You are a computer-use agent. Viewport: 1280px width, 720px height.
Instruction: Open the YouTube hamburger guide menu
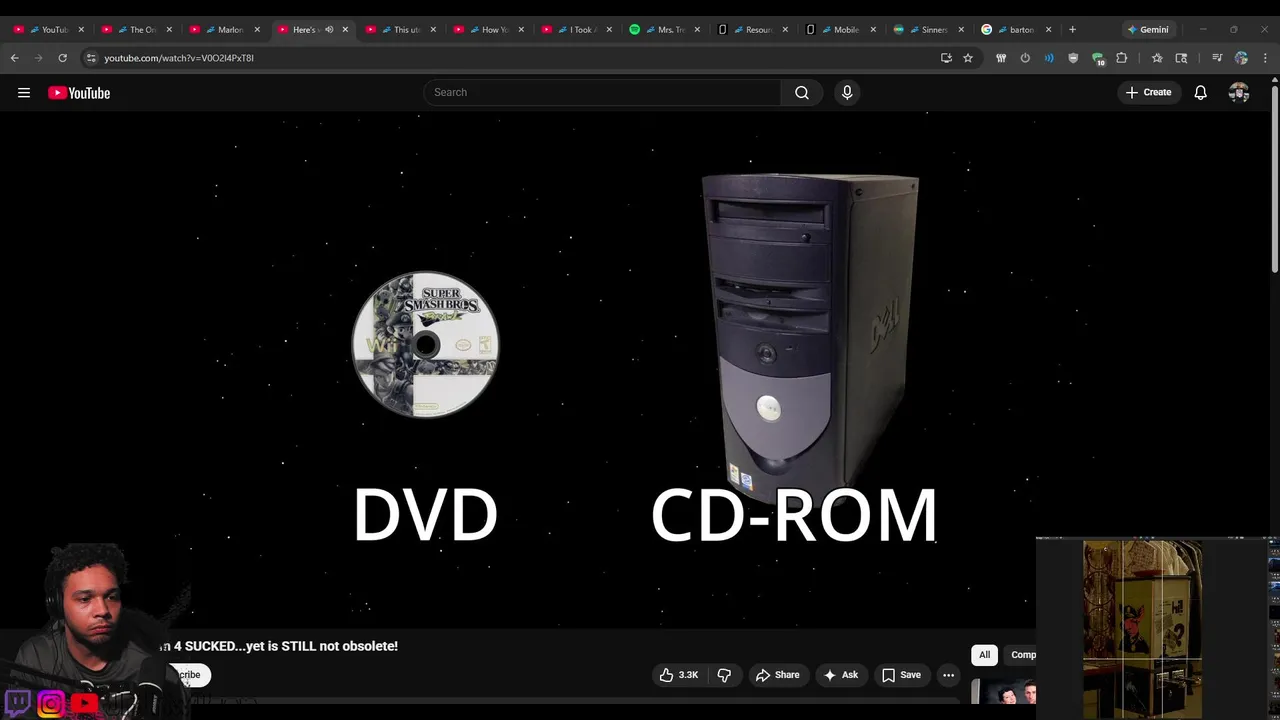(24, 93)
